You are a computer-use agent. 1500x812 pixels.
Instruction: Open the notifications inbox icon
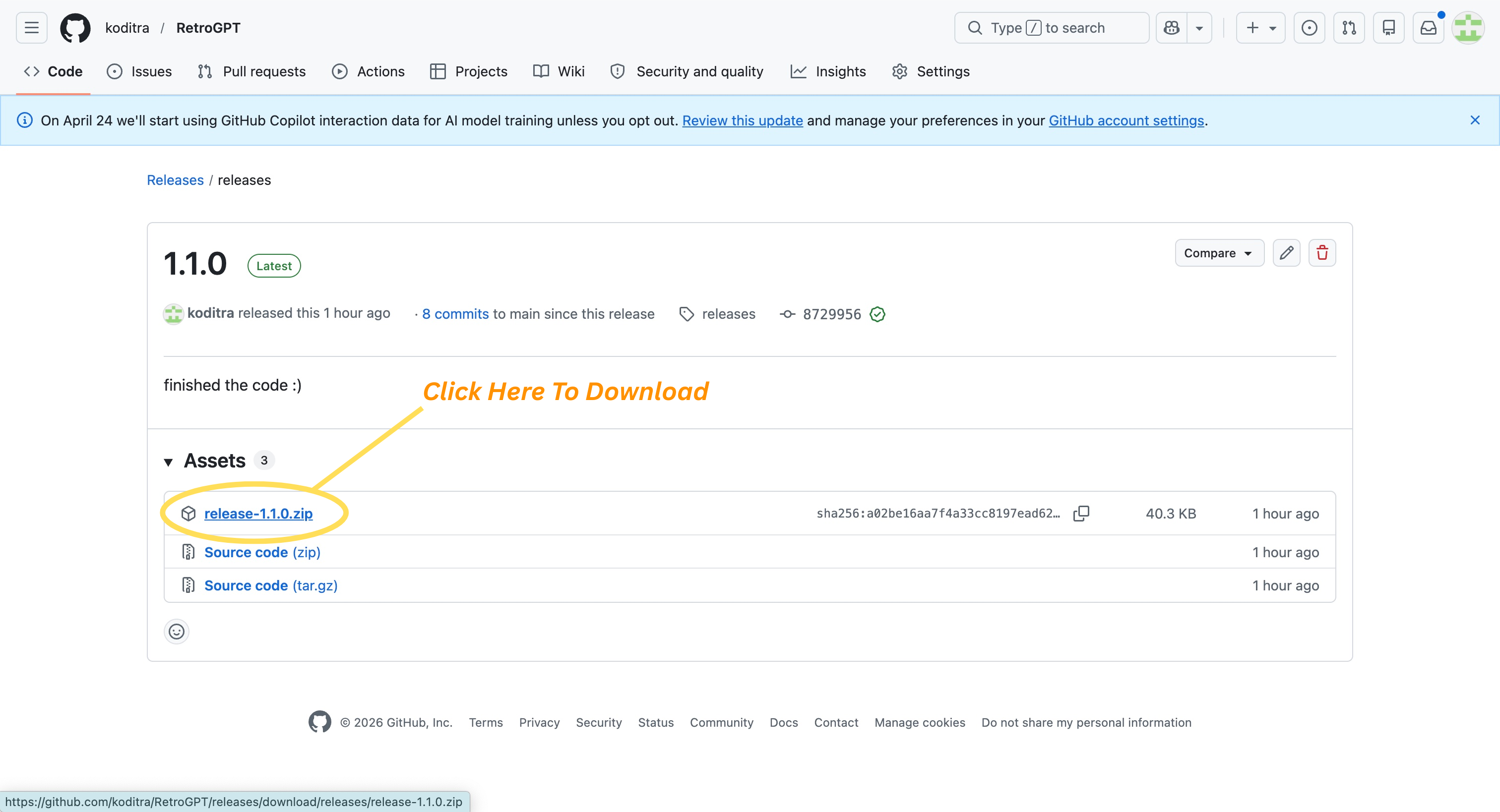click(1428, 28)
